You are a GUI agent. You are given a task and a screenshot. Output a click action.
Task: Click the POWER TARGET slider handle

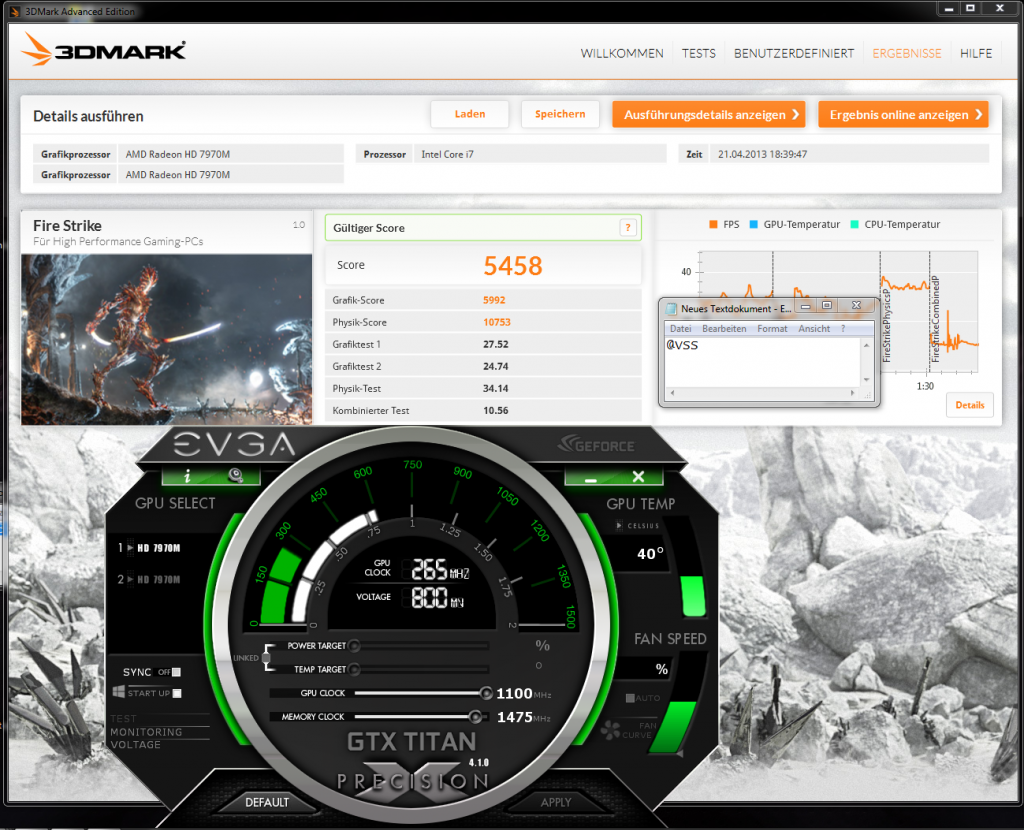pyautogui.click(x=354, y=646)
